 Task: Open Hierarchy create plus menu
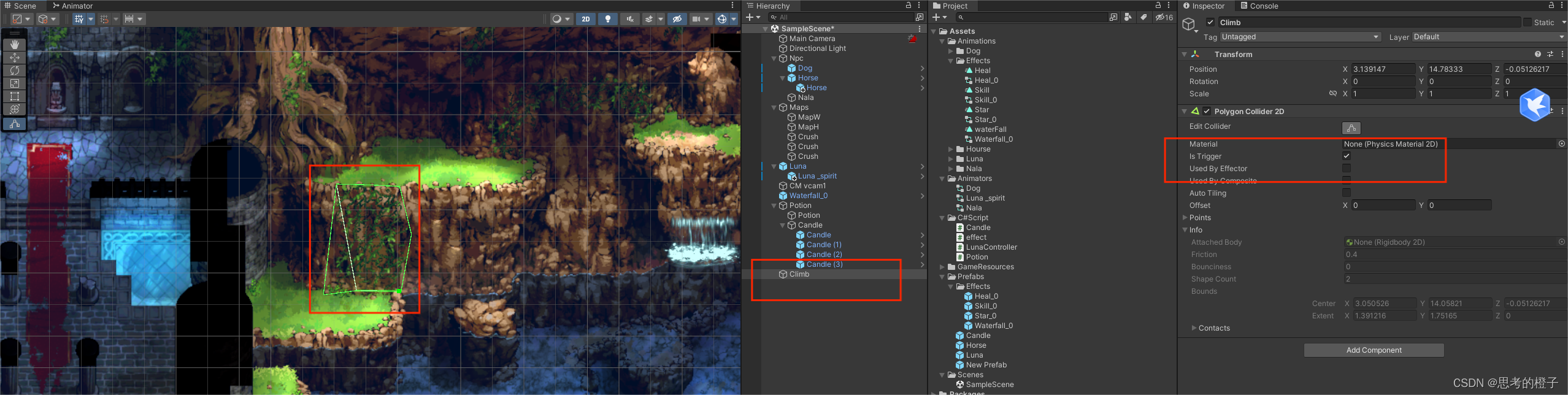coord(753,17)
